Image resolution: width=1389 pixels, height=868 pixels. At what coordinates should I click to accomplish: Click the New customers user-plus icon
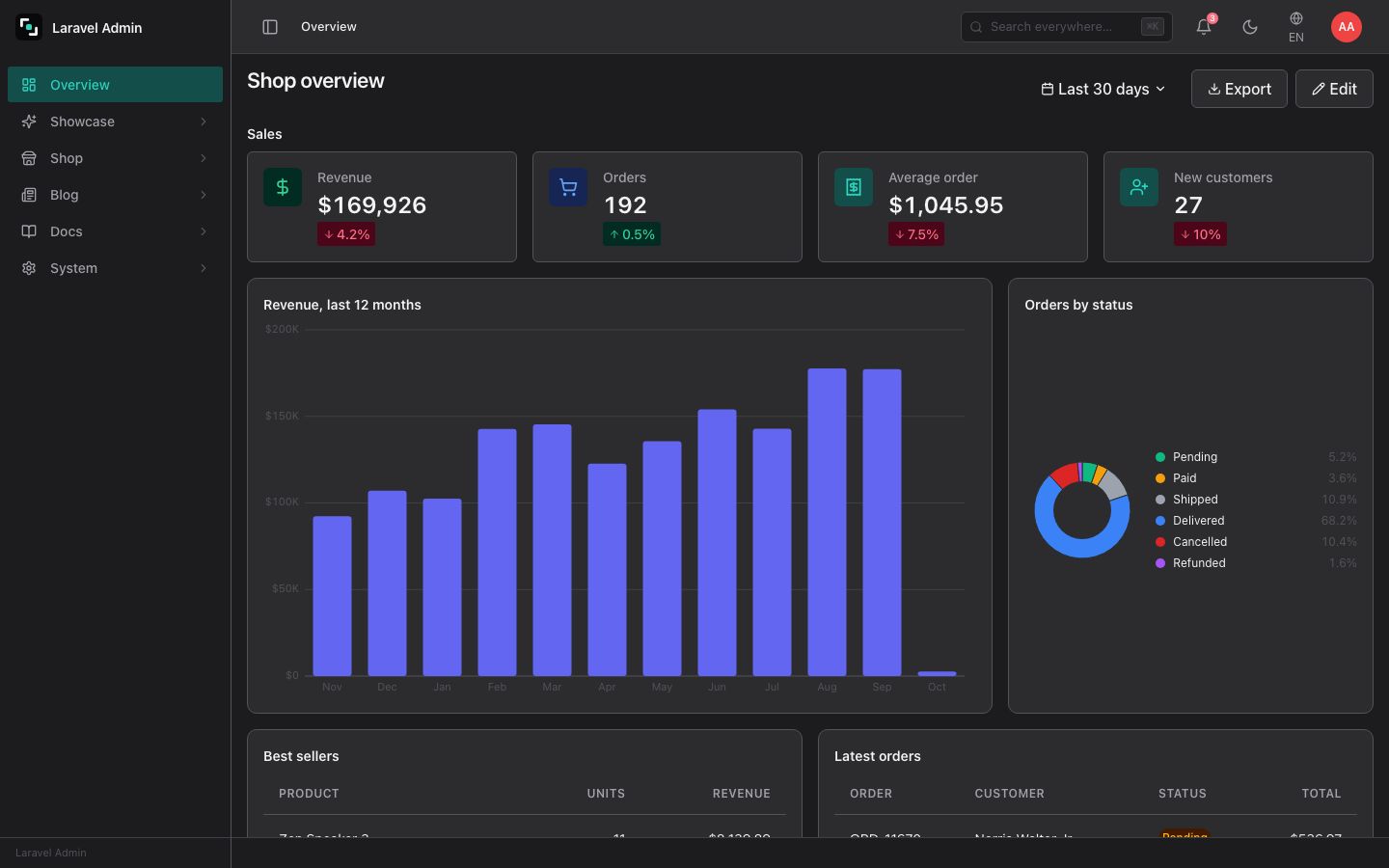pyautogui.click(x=1139, y=187)
